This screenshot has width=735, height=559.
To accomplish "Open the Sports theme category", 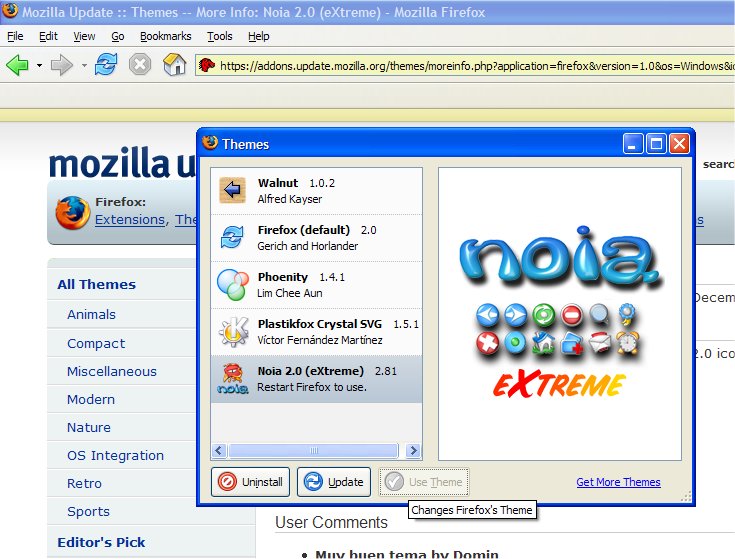I will (89, 512).
